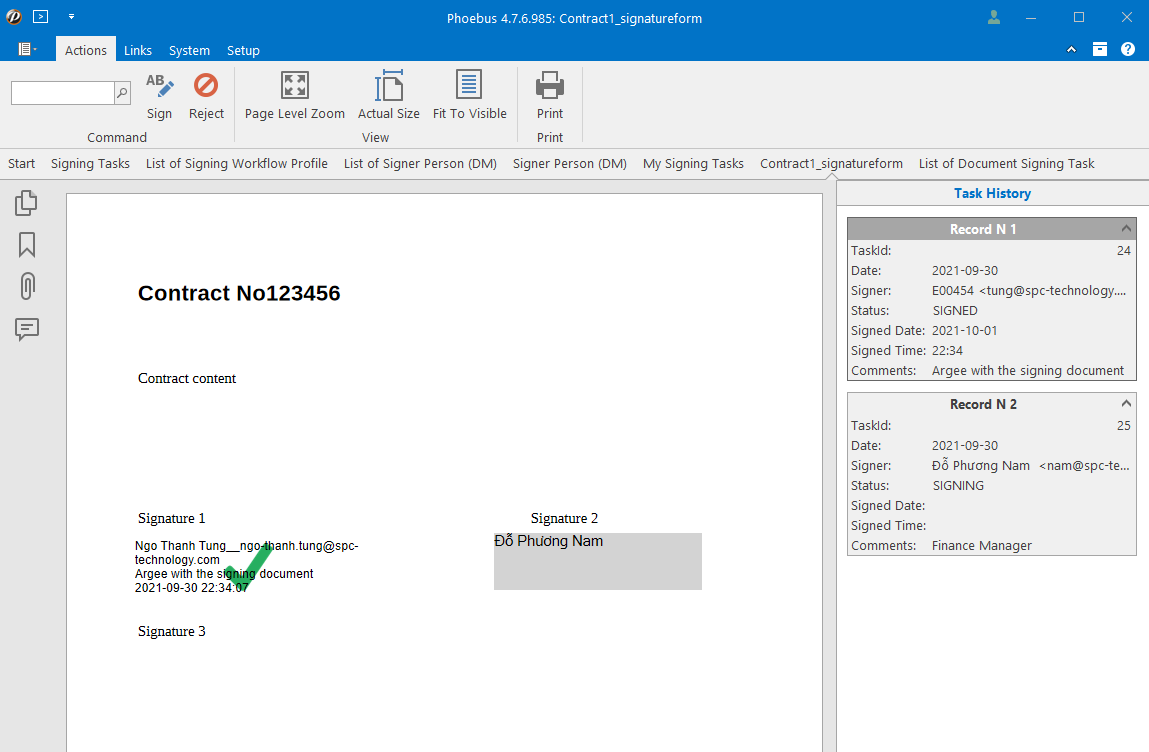Viewport: 1149px width, 752px height.
Task: Collapse the Record N 2 panel
Action: pos(1126,404)
